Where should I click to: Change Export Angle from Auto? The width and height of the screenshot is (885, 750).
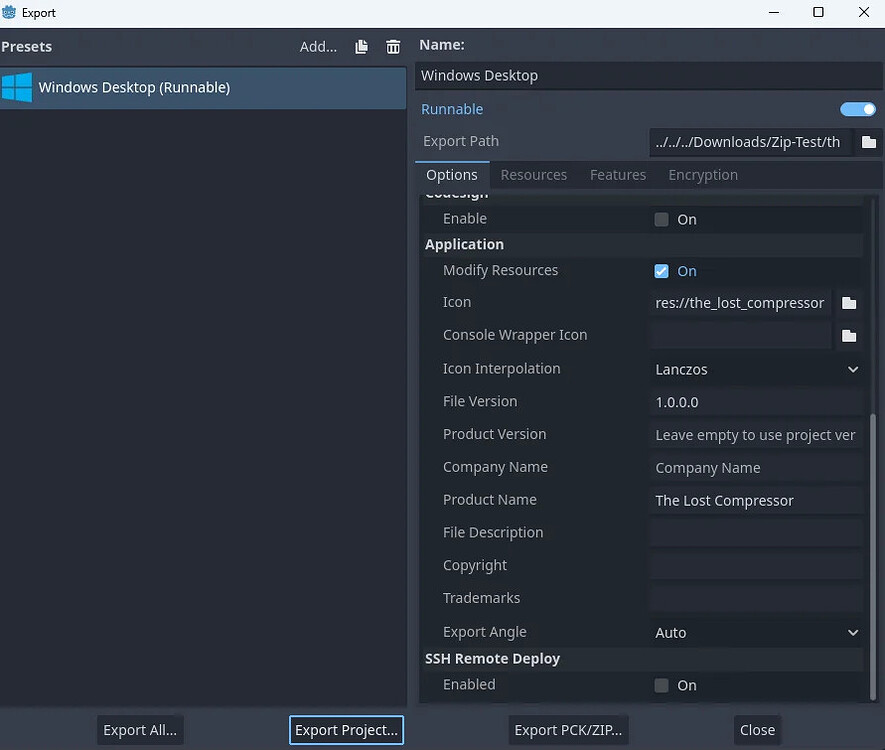pyautogui.click(x=756, y=632)
